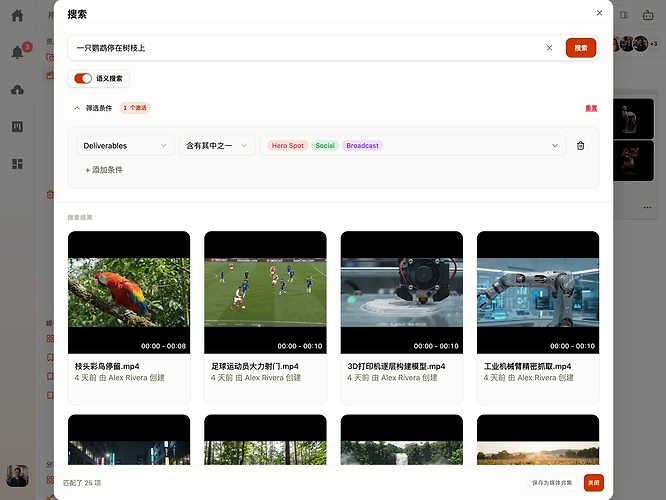Click the red 搜索 search button
Screen dimensions: 666x500
[581, 48]
